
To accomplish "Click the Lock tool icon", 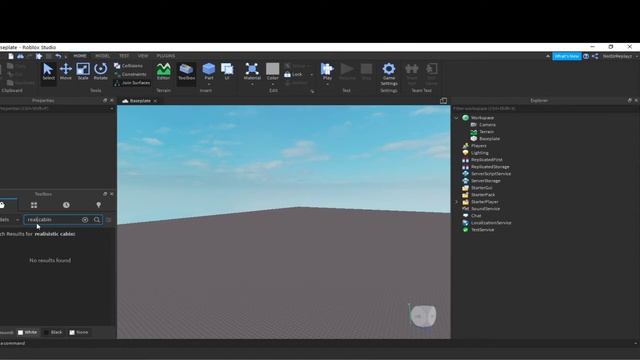I will (287, 74).
